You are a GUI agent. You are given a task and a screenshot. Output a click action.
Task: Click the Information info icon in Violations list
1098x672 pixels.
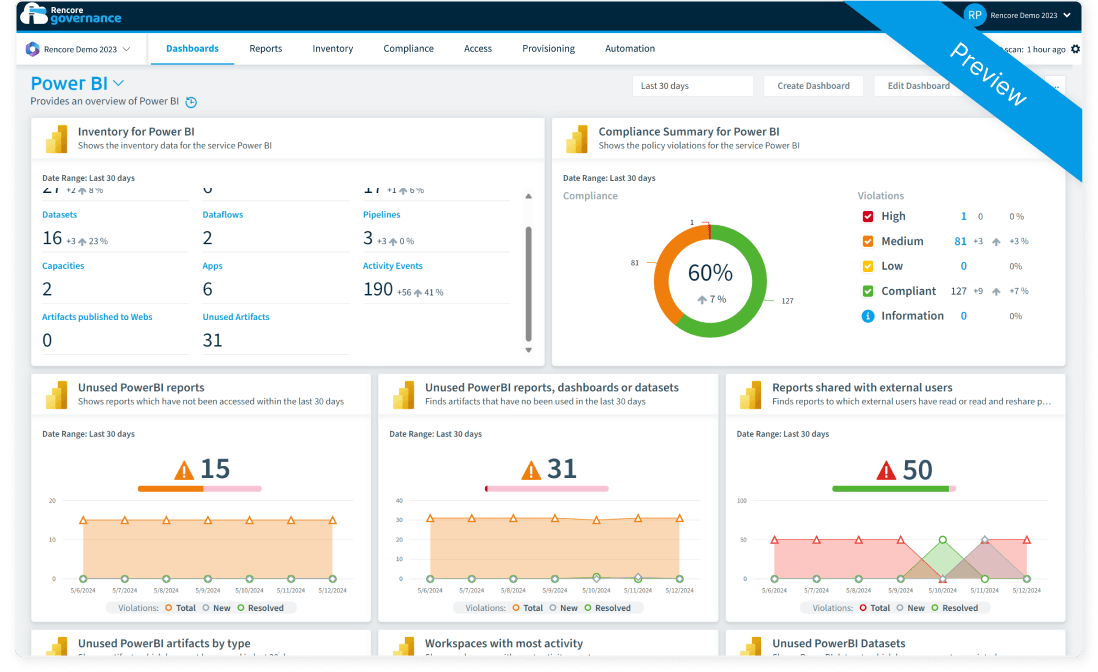coord(869,315)
